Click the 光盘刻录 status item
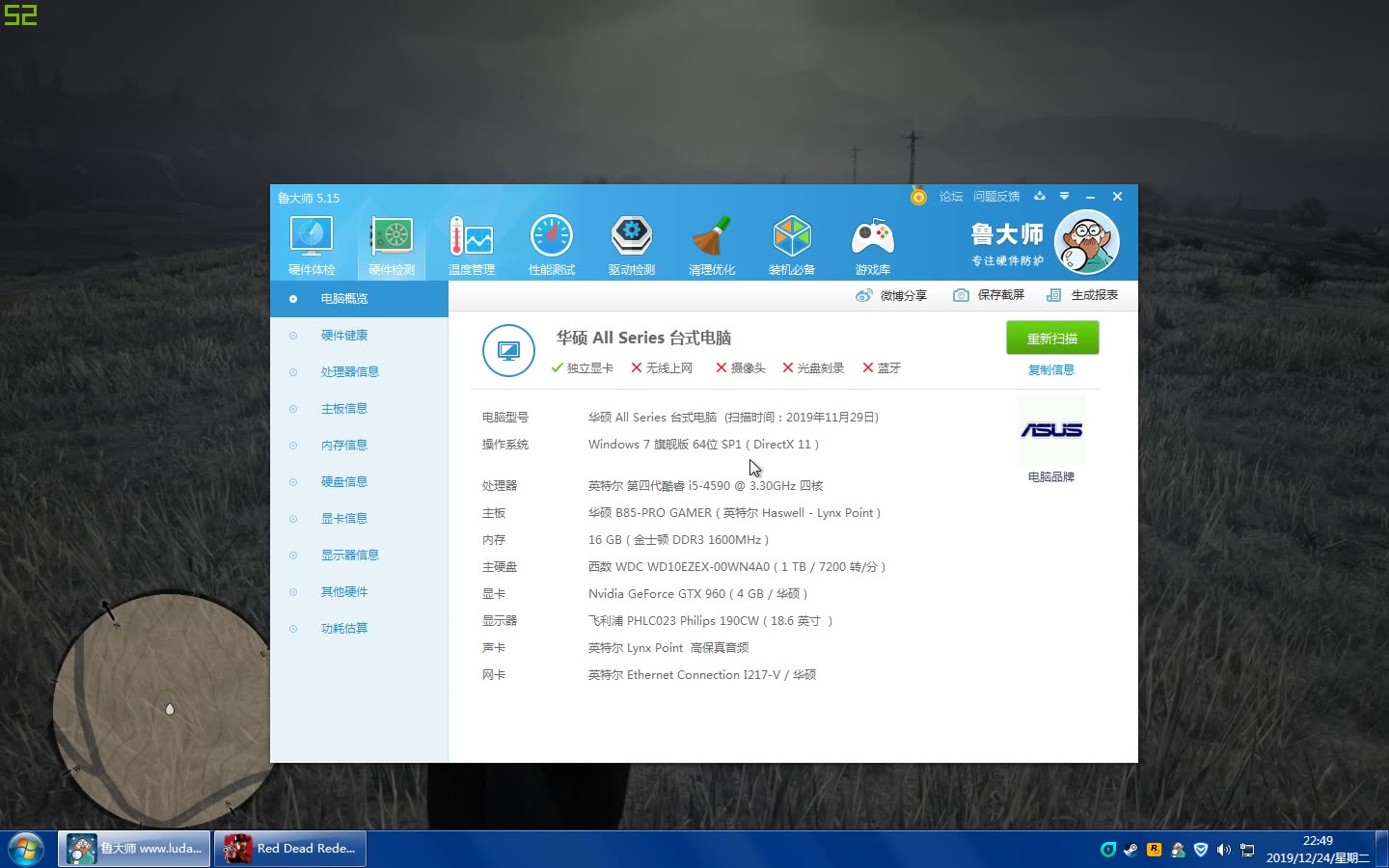This screenshot has width=1389, height=868. 813,368
